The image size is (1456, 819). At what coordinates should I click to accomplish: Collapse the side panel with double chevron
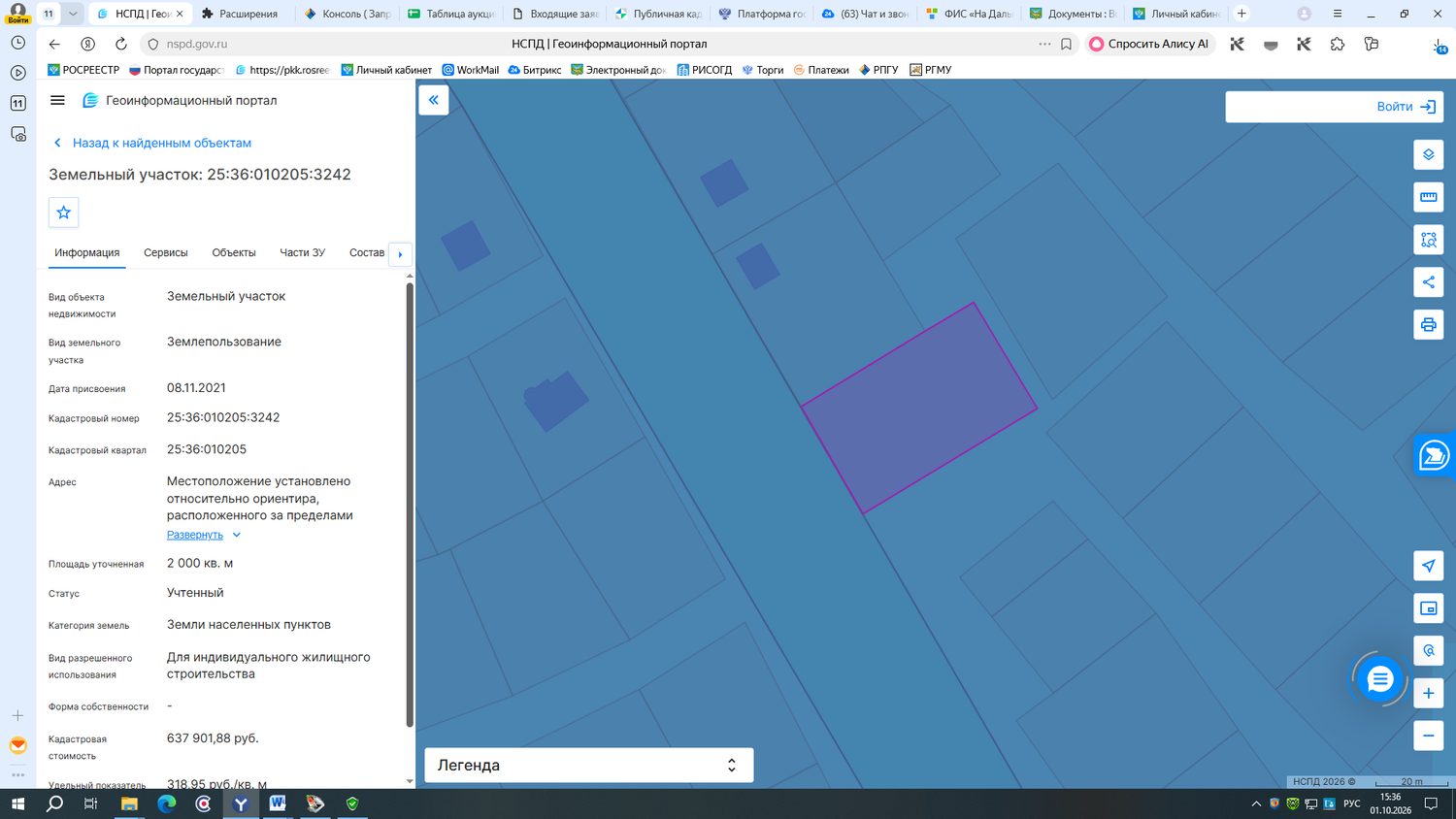click(x=434, y=100)
